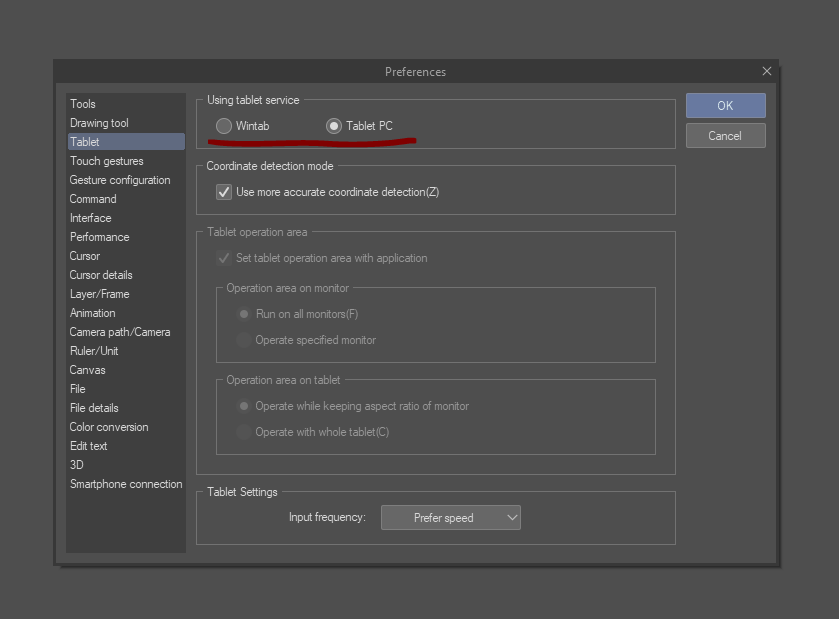Viewport: 839px width, 619px height.
Task: Open the Input frequency dropdown
Action: coord(451,518)
